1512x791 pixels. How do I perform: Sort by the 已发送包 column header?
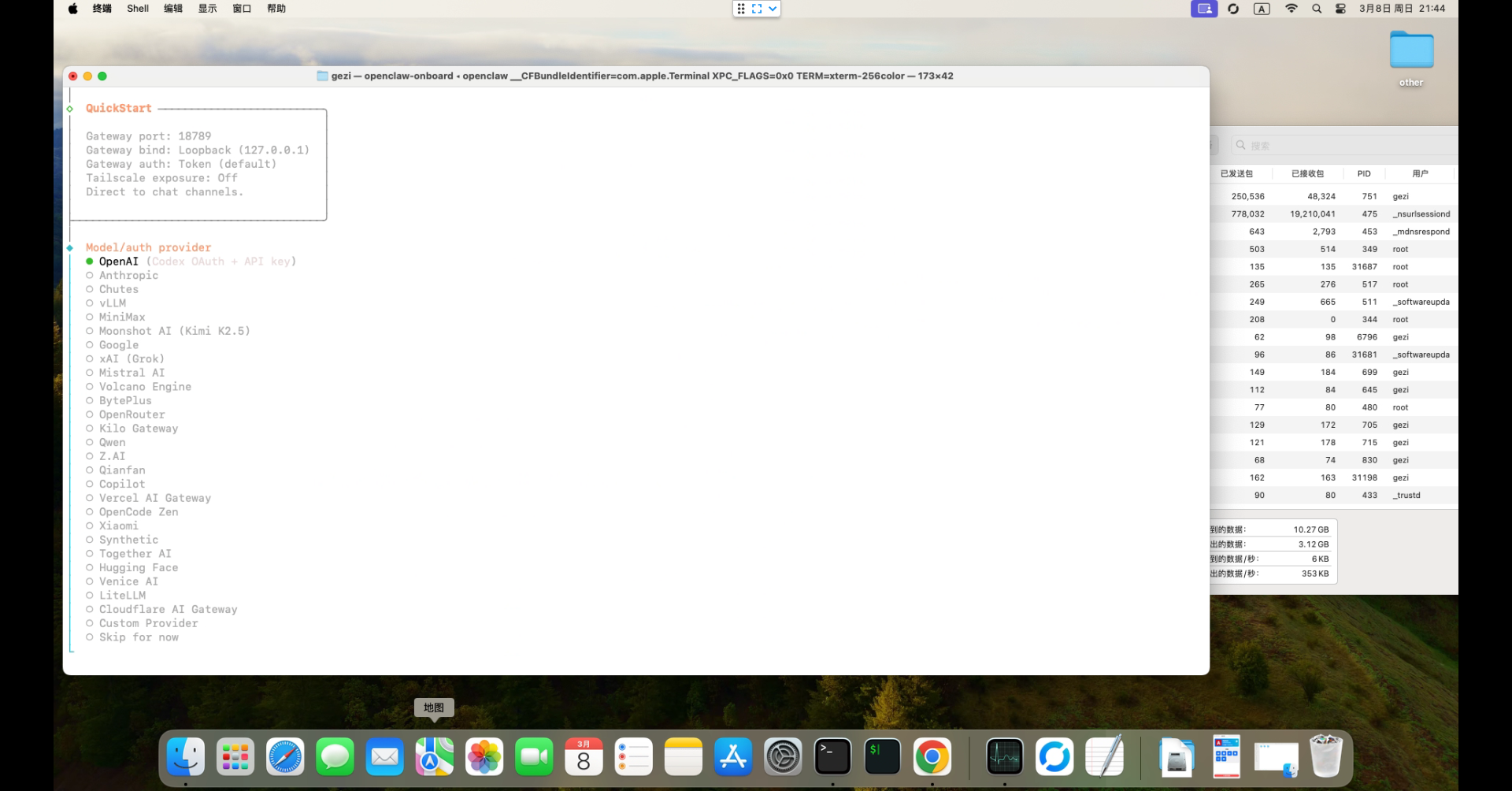point(1236,173)
